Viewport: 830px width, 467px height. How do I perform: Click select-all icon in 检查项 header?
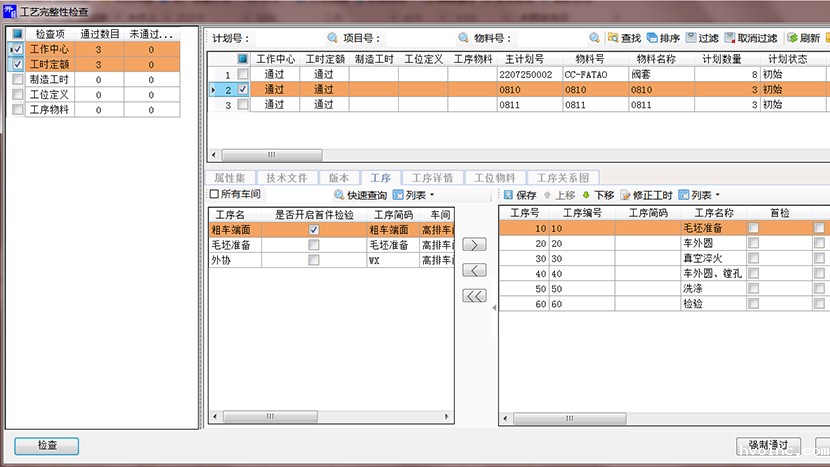tap(17, 34)
